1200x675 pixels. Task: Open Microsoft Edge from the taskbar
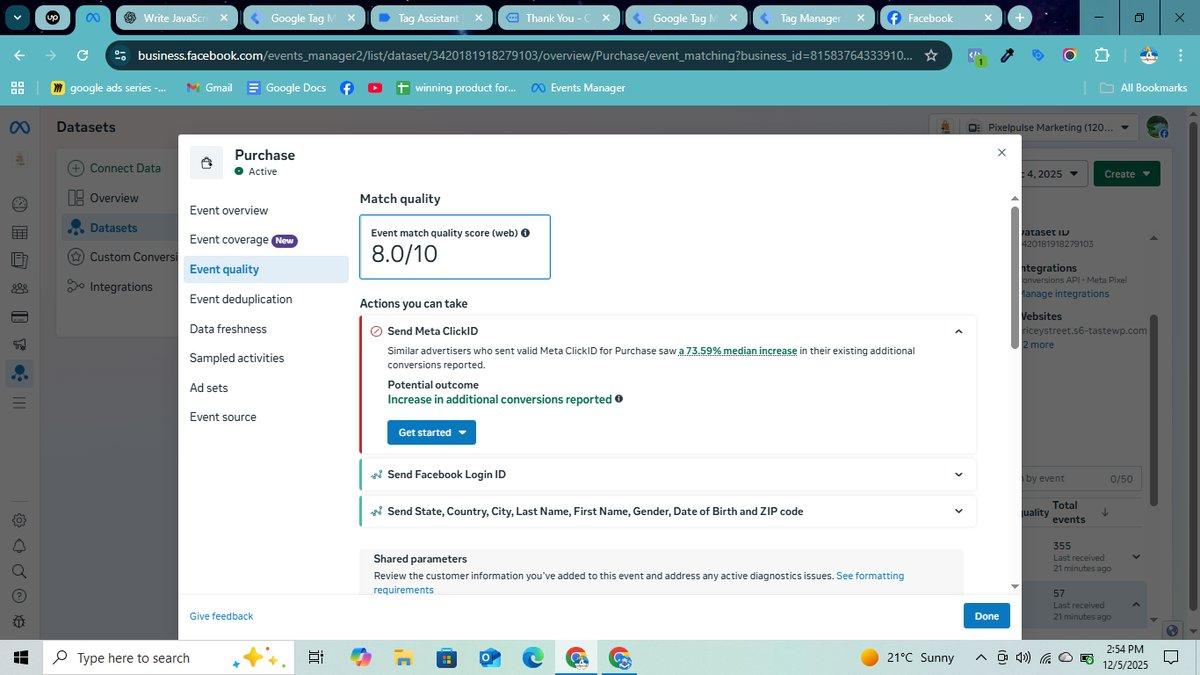click(x=532, y=657)
